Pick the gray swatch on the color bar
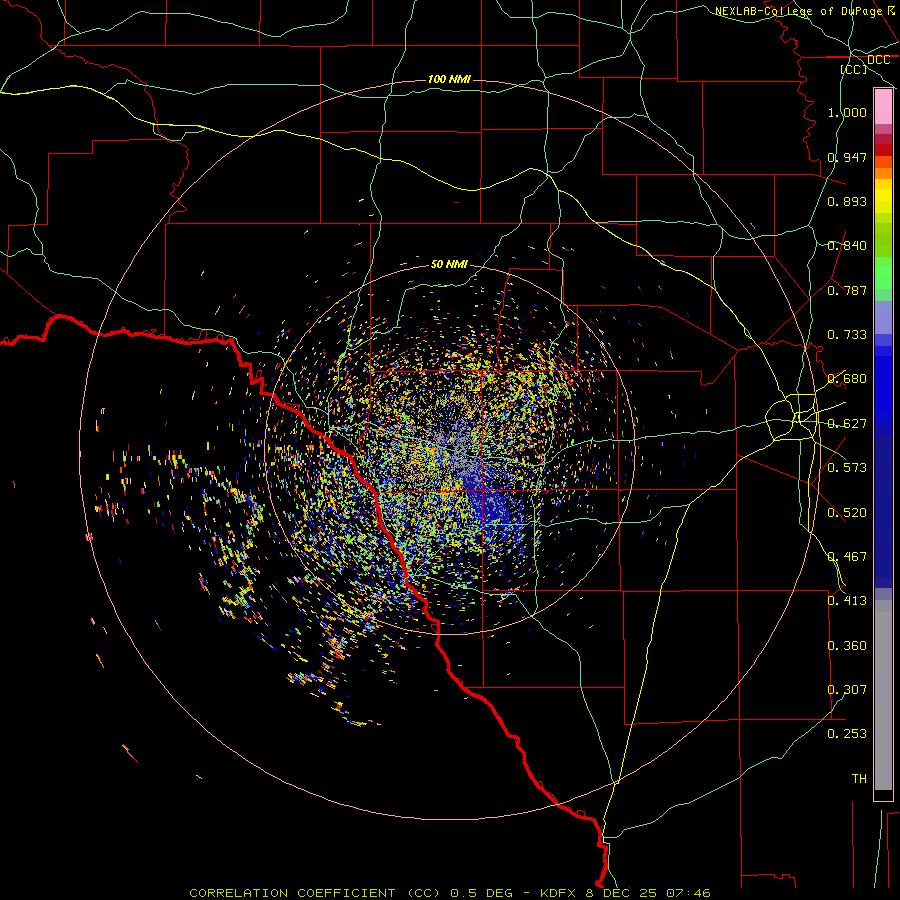Viewport: 900px width, 900px height. 883,695
